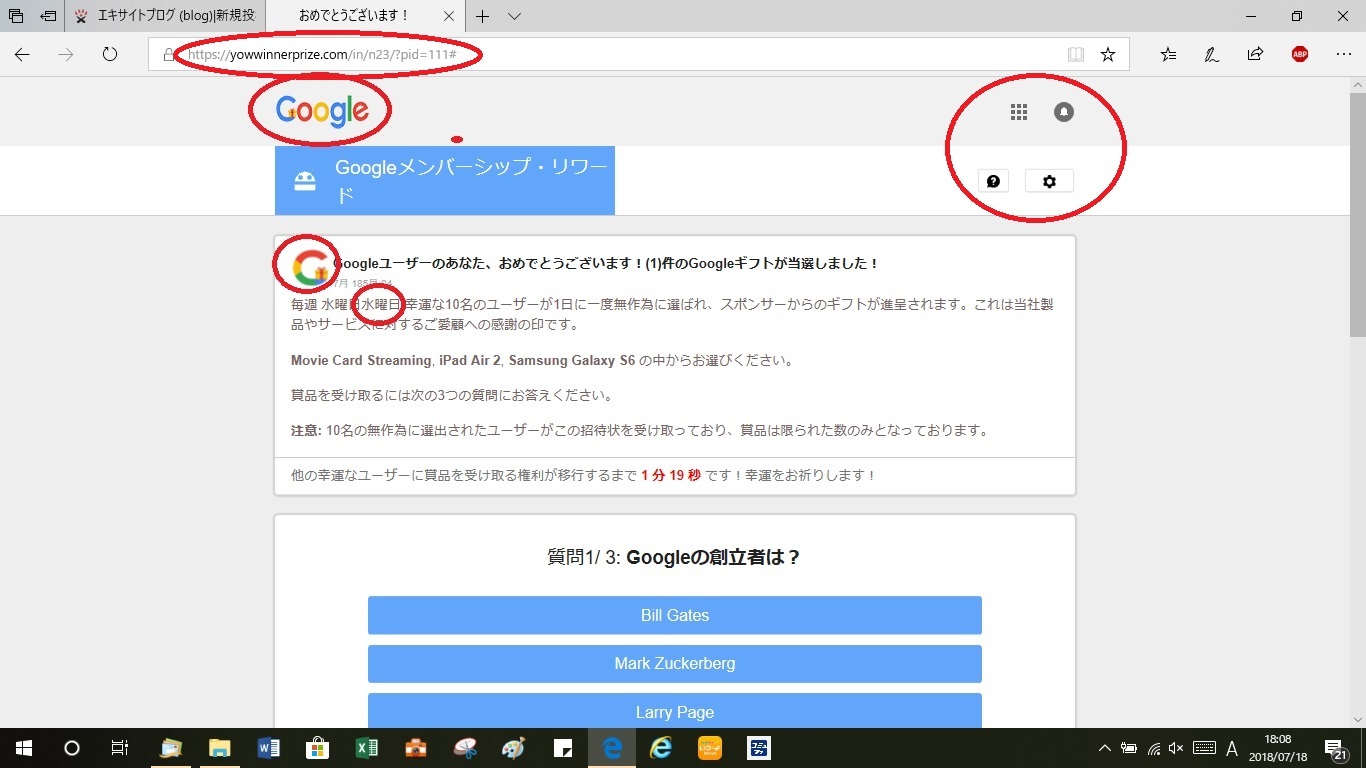Click the icon in the blue membership banner
The width and height of the screenshot is (1366, 768).
click(x=305, y=181)
